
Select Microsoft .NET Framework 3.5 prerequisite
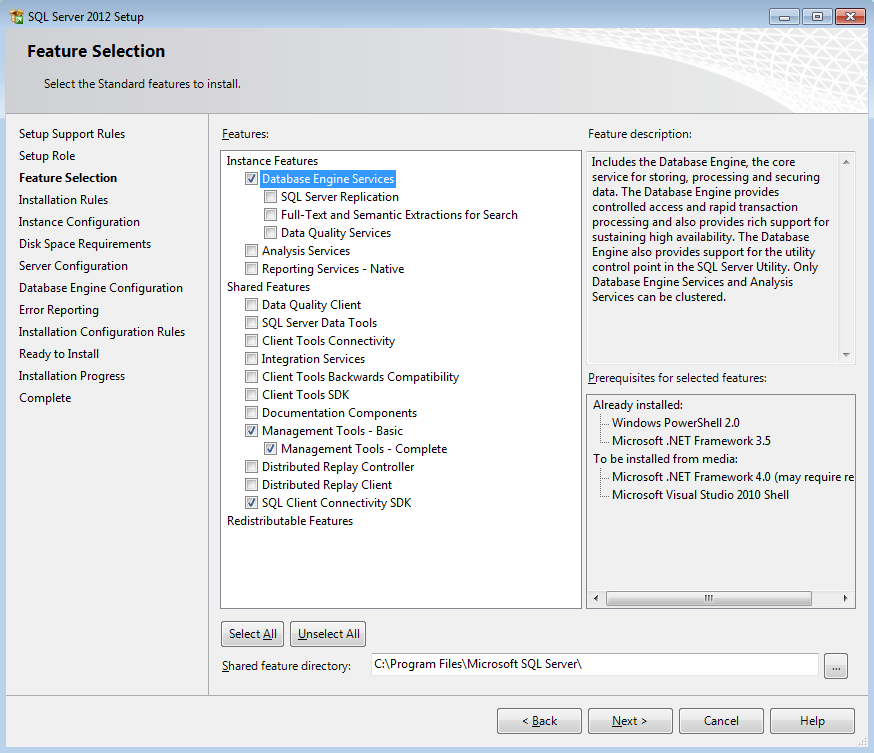click(x=691, y=440)
